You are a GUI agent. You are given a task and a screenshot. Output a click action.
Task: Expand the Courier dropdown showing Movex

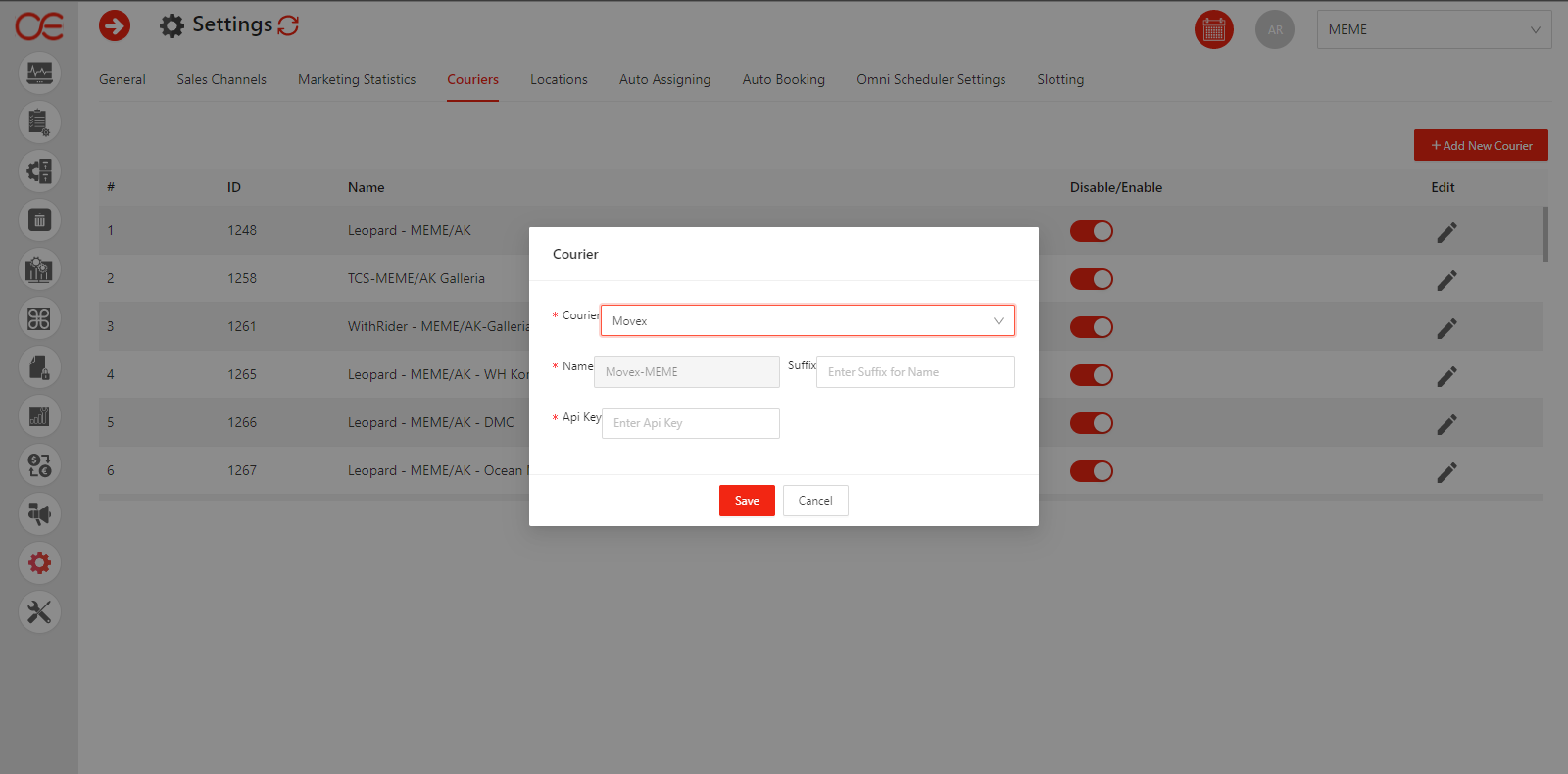point(807,320)
